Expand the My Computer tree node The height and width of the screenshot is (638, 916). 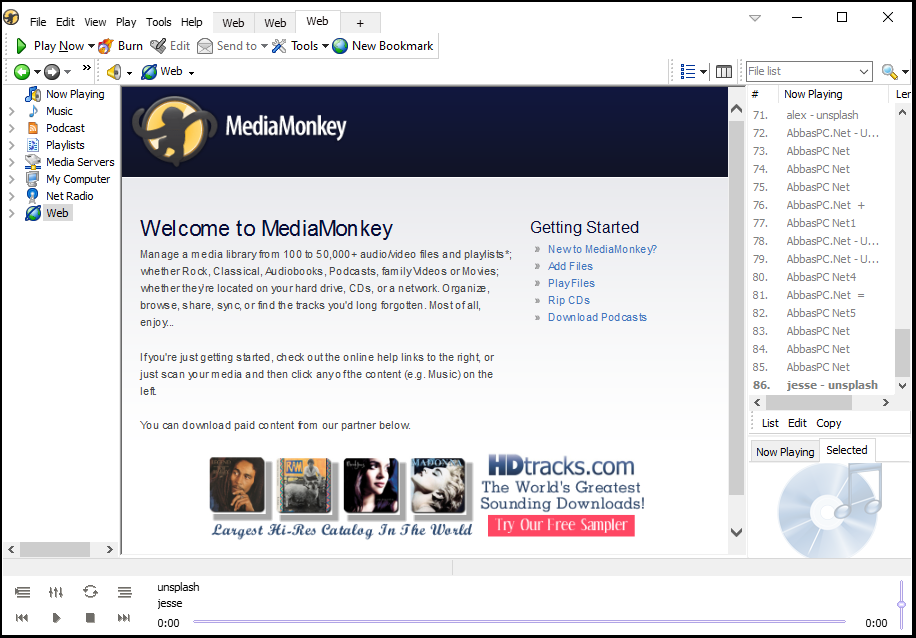[x=11, y=179]
